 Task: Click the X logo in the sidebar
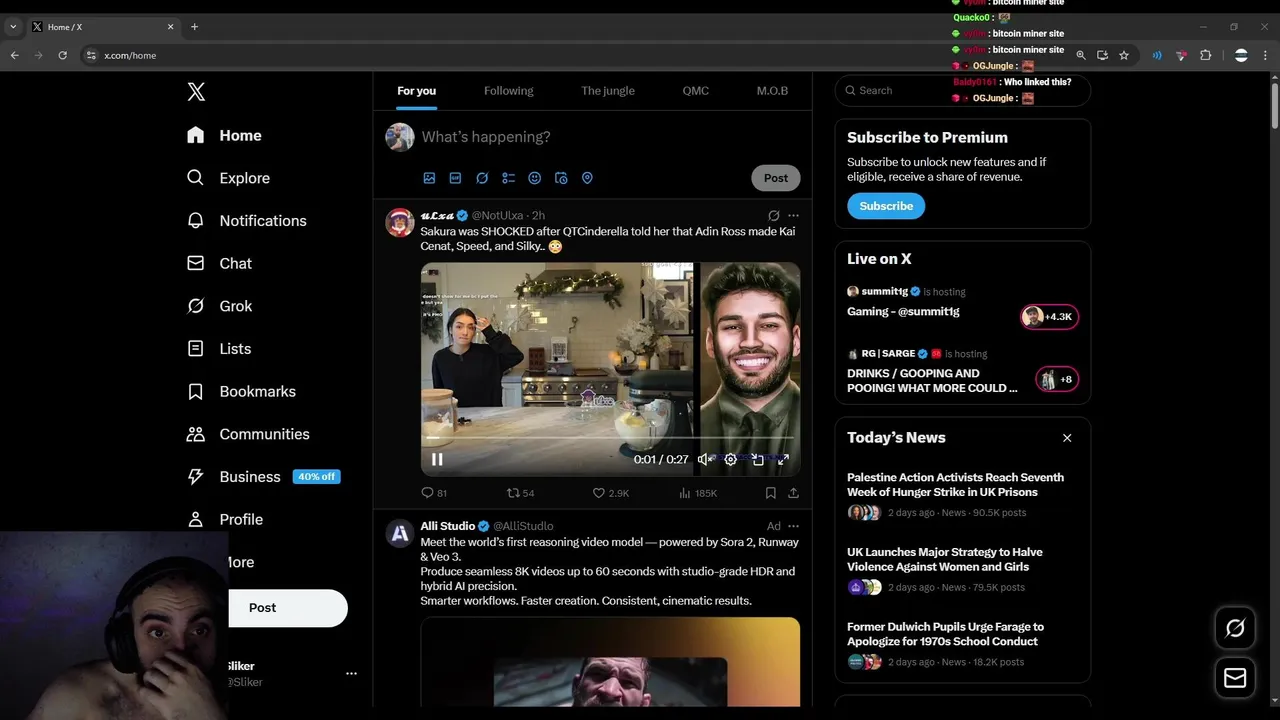pyautogui.click(x=196, y=92)
